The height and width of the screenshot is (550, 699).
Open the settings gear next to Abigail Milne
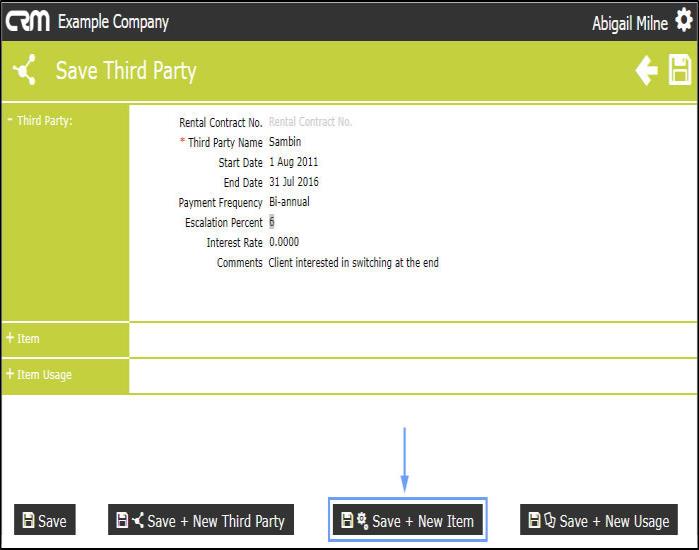click(683, 21)
